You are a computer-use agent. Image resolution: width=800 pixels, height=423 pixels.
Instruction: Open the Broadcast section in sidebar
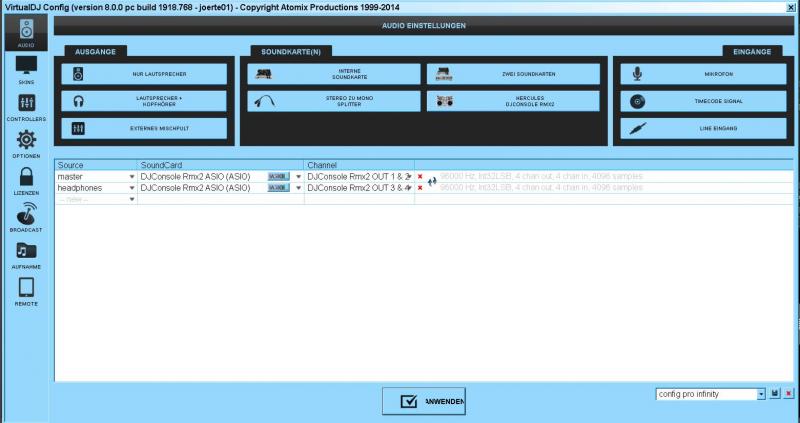(x=26, y=218)
